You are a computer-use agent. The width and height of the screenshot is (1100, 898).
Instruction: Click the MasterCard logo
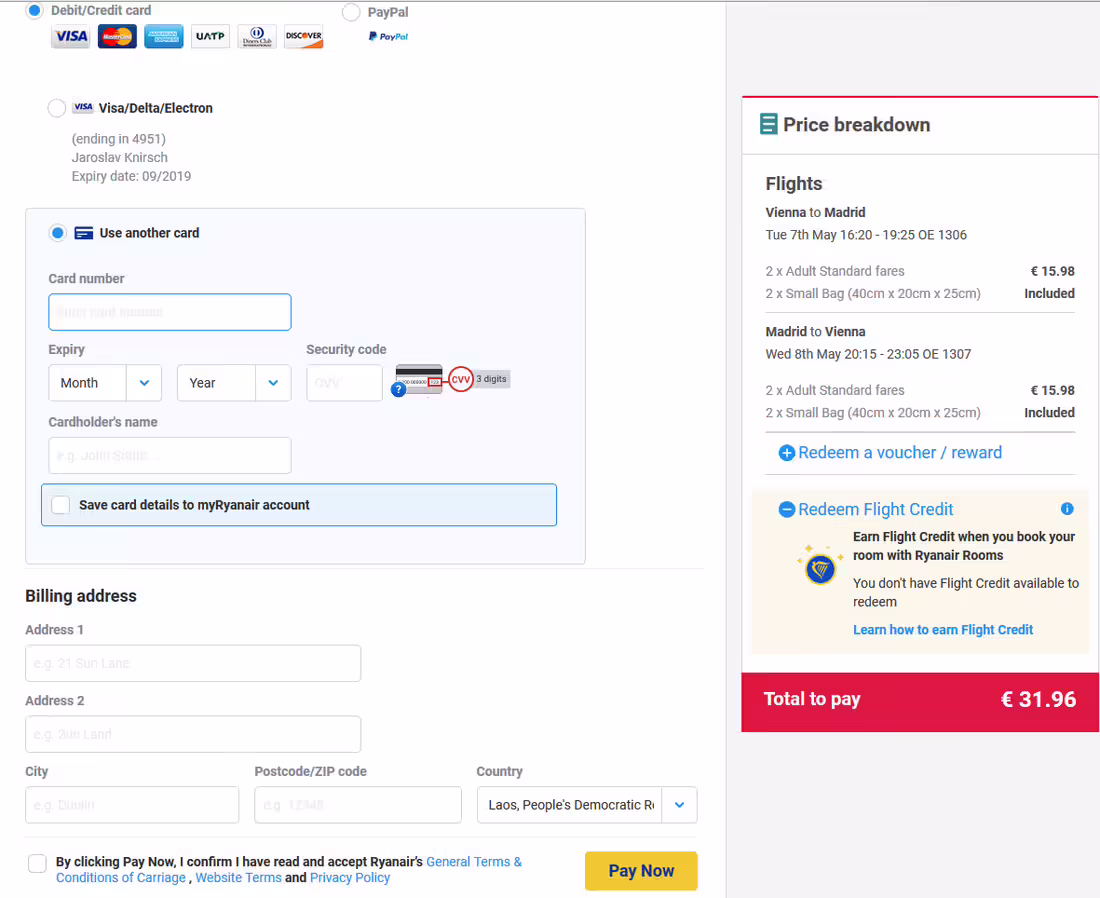pos(117,36)
